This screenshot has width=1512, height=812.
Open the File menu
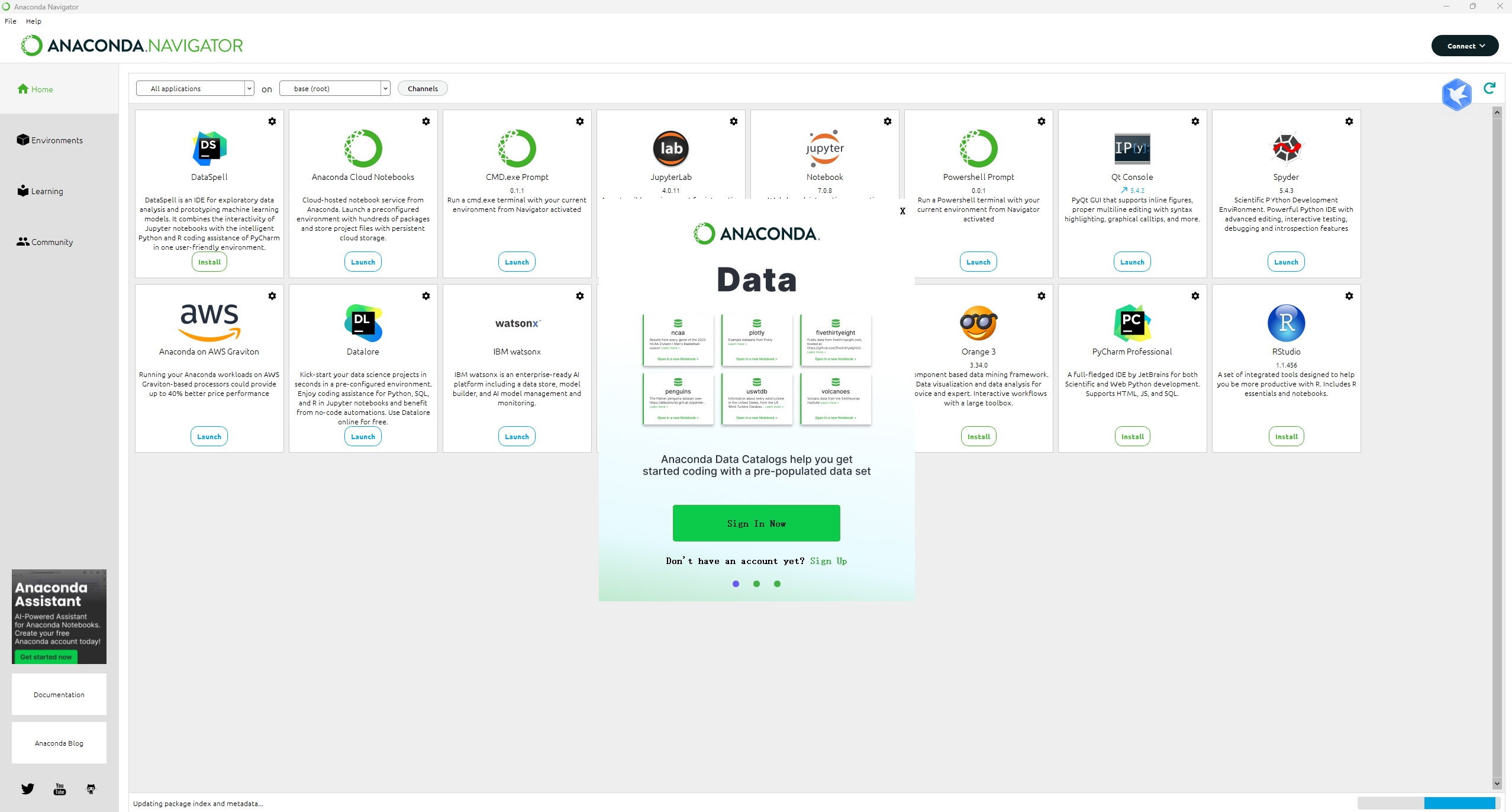pos(11,21)
